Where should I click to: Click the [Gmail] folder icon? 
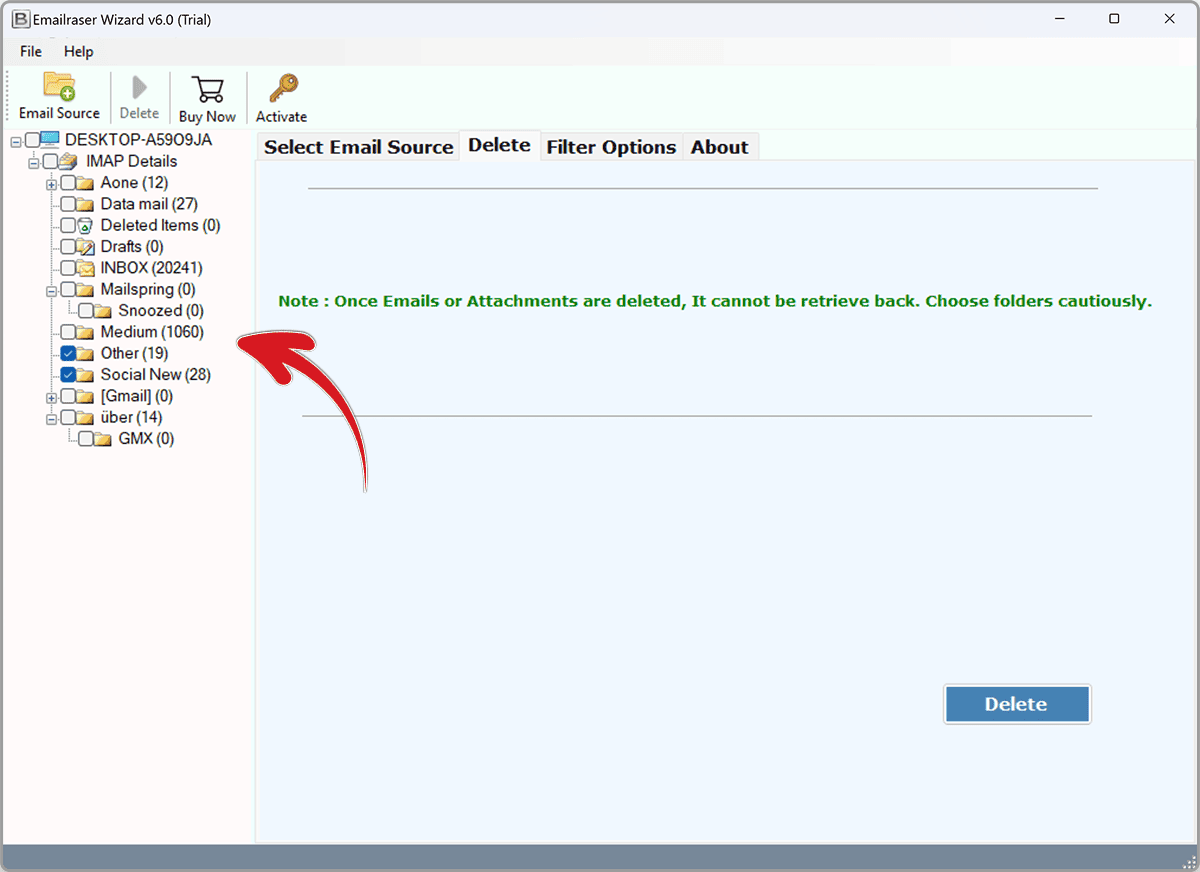click(87, 396)
